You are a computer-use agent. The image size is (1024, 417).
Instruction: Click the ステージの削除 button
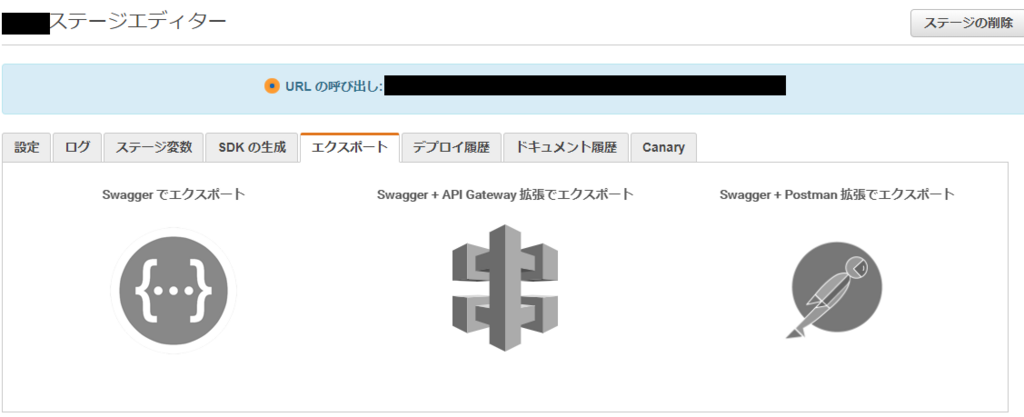(967, 23)
